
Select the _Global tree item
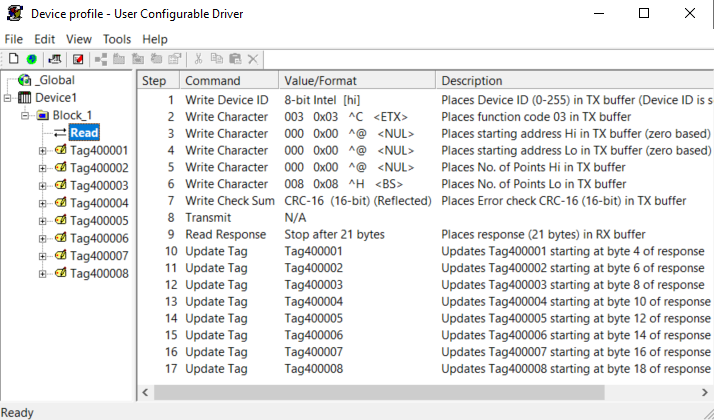55,80
